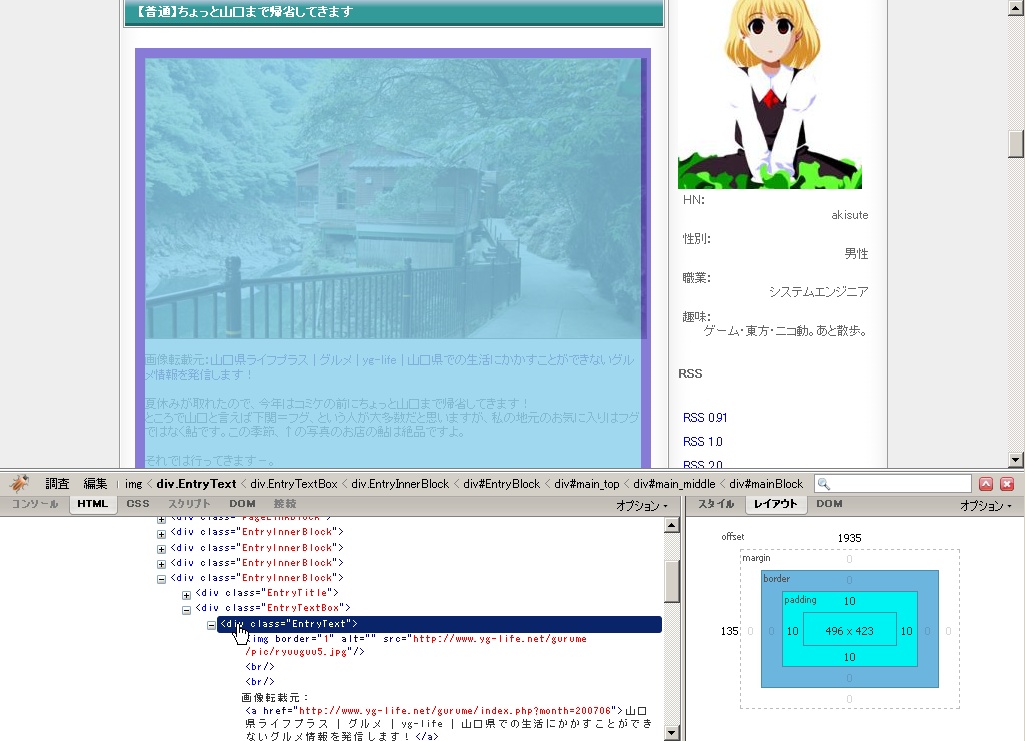The height and width of the screenshot is (741, 1025).
Task: Click the blonde anime character profile image
Action: tap(769, 95)
